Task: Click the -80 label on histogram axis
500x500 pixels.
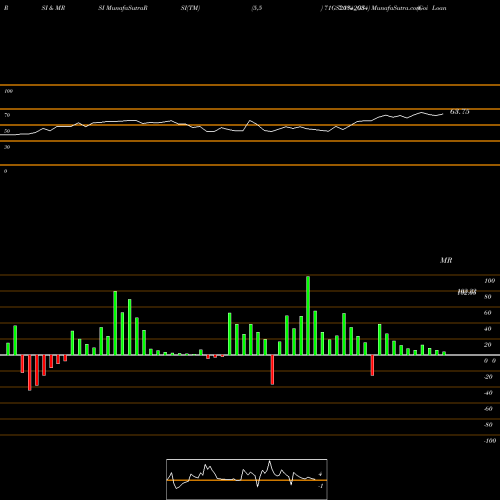Action: pos(488,425)
